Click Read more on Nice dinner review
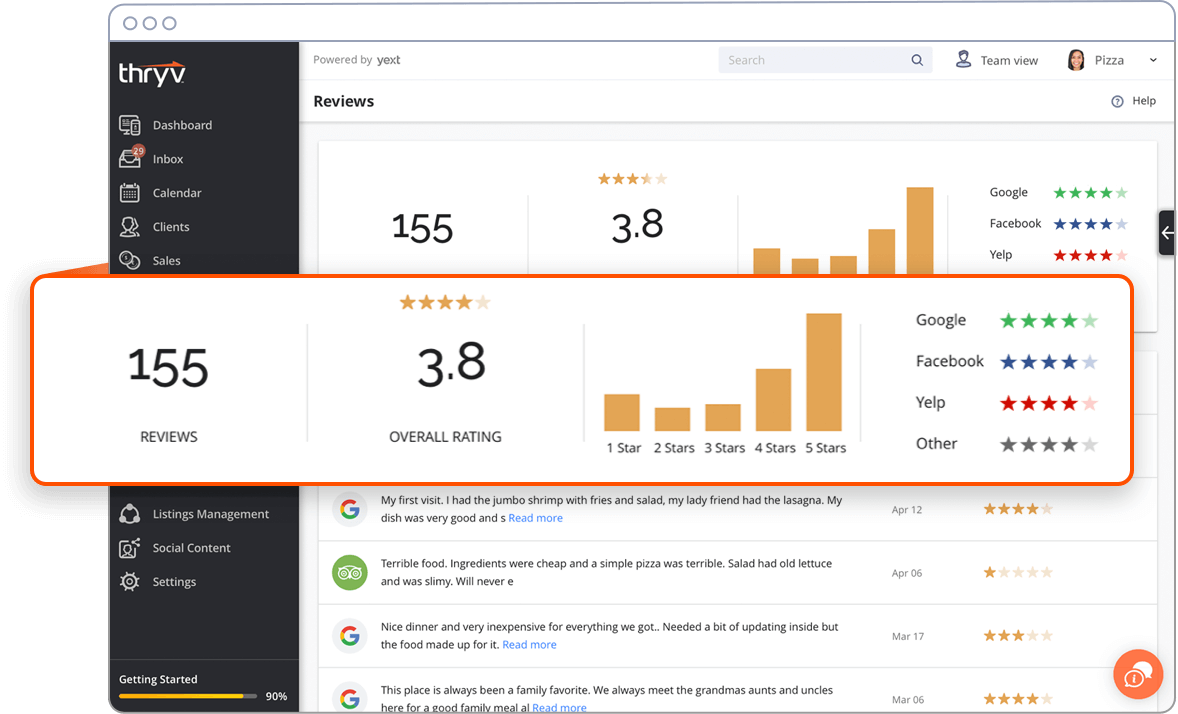Image resolution: width=1178 pixels, height=714 pixels. point(530,645)
